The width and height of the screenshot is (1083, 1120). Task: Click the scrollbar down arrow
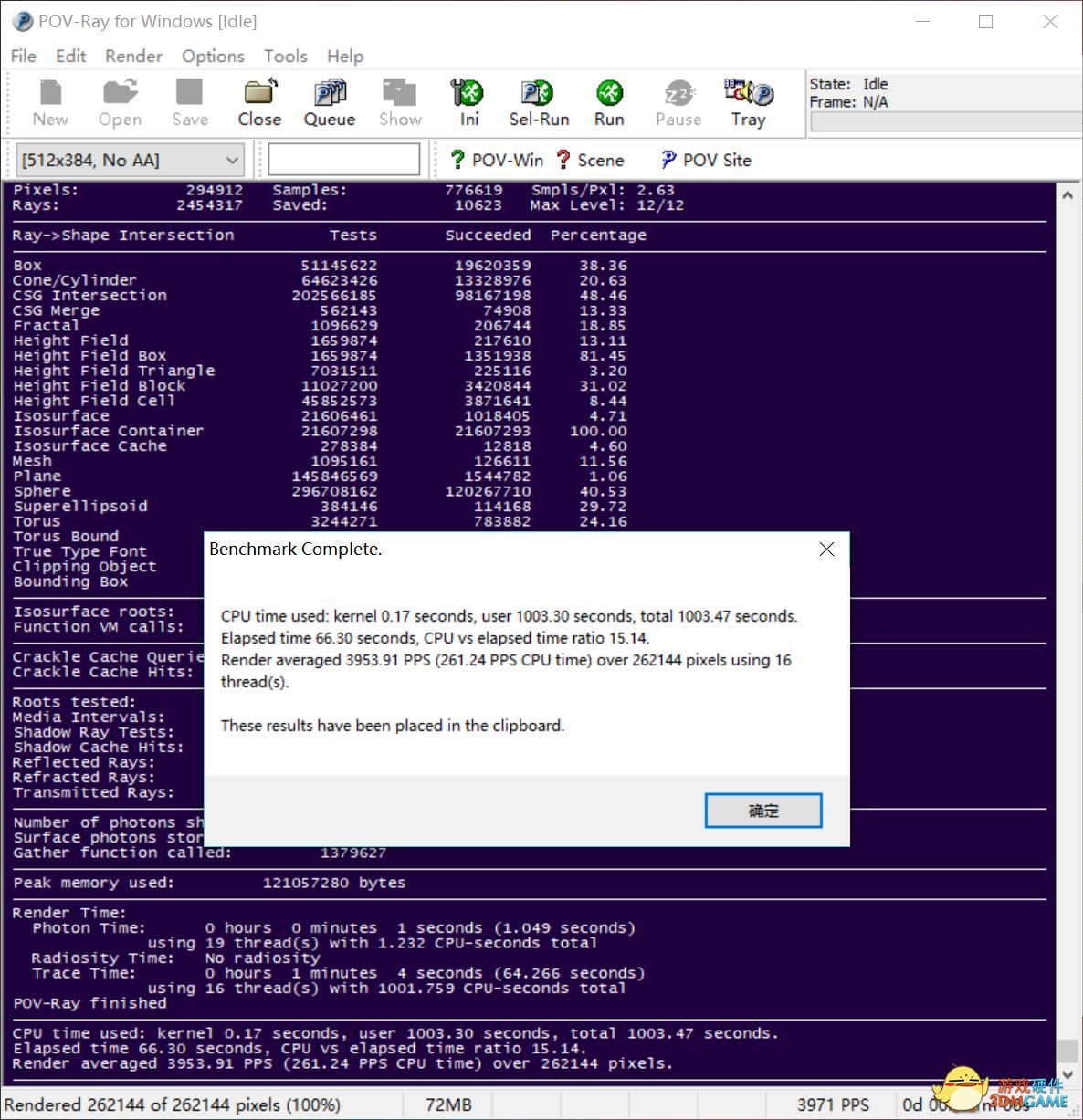[1067, 1074]
